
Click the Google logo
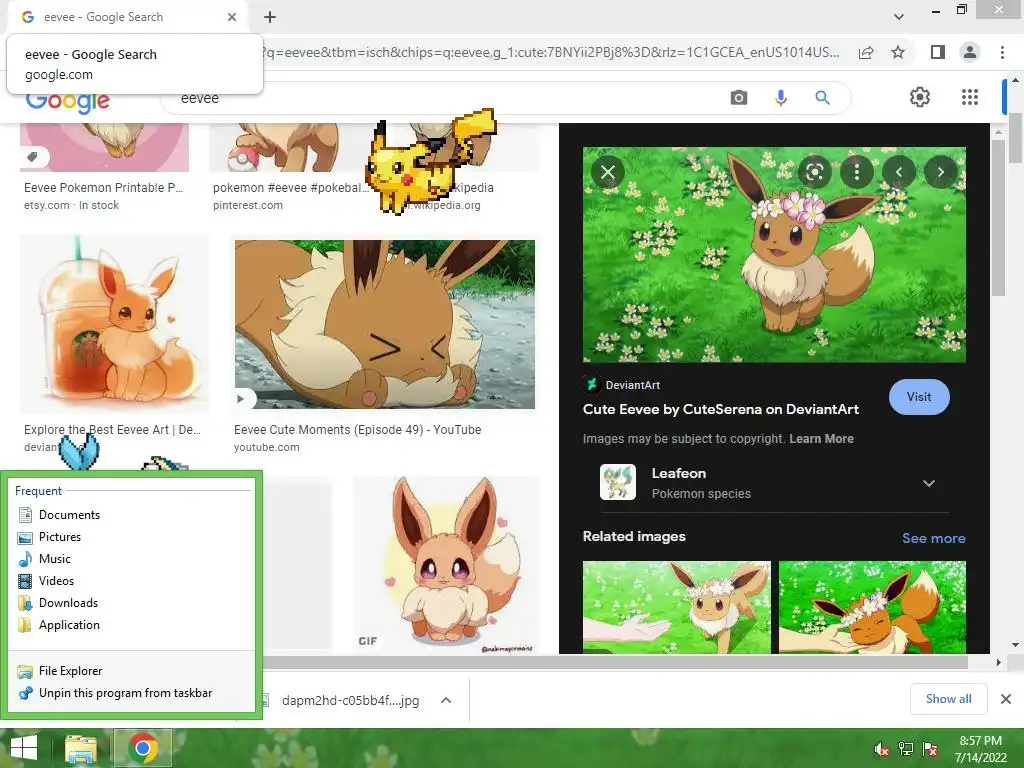pyautogui.click(x=67, y=103)
